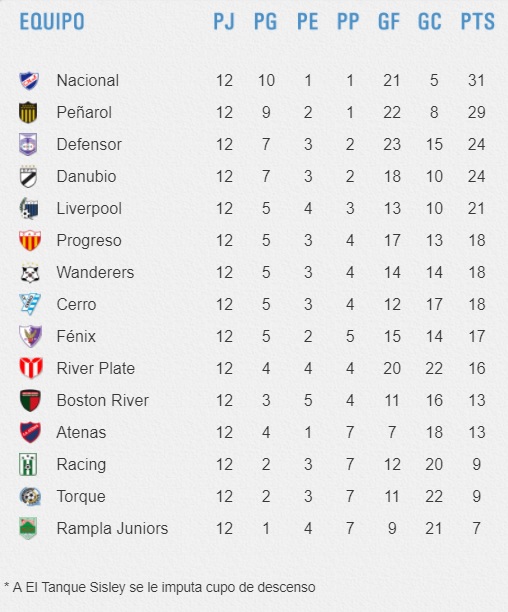Select the Atenas red-blue crest
Image resolution: width=508 pixels, height=612 pixels.
[30, 432]
